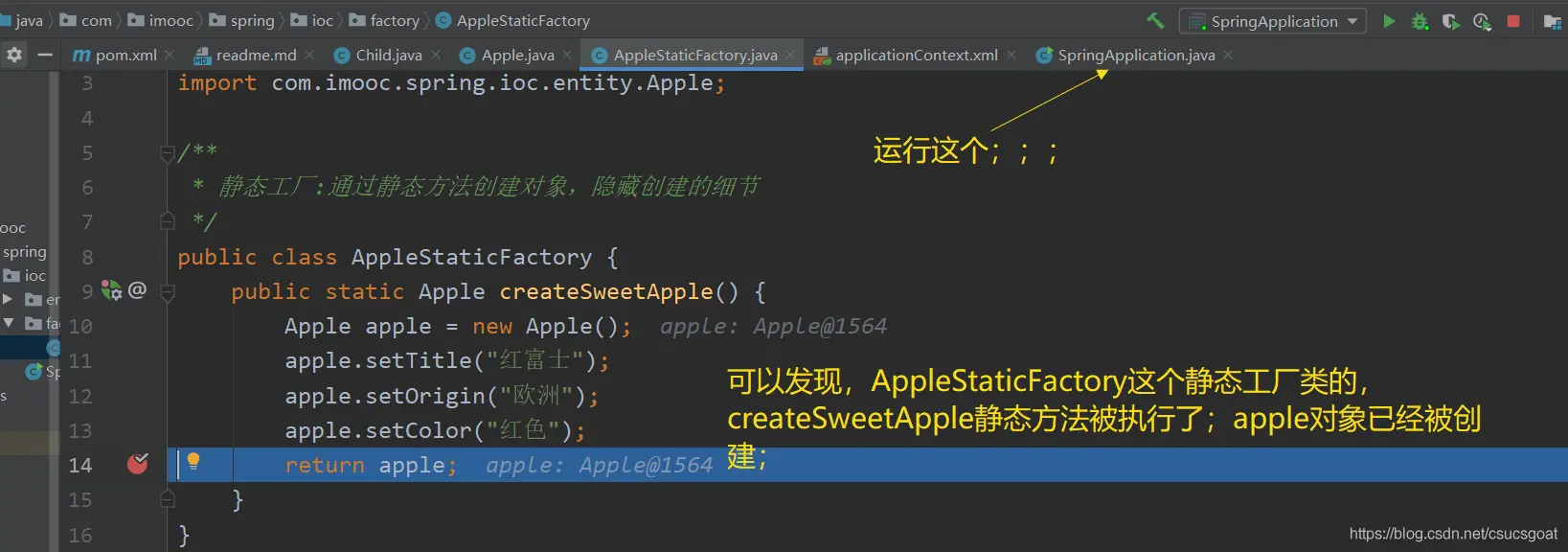Switch to the applicationContext.xml tab
The image size is (1568, 552).
[916, 56]
